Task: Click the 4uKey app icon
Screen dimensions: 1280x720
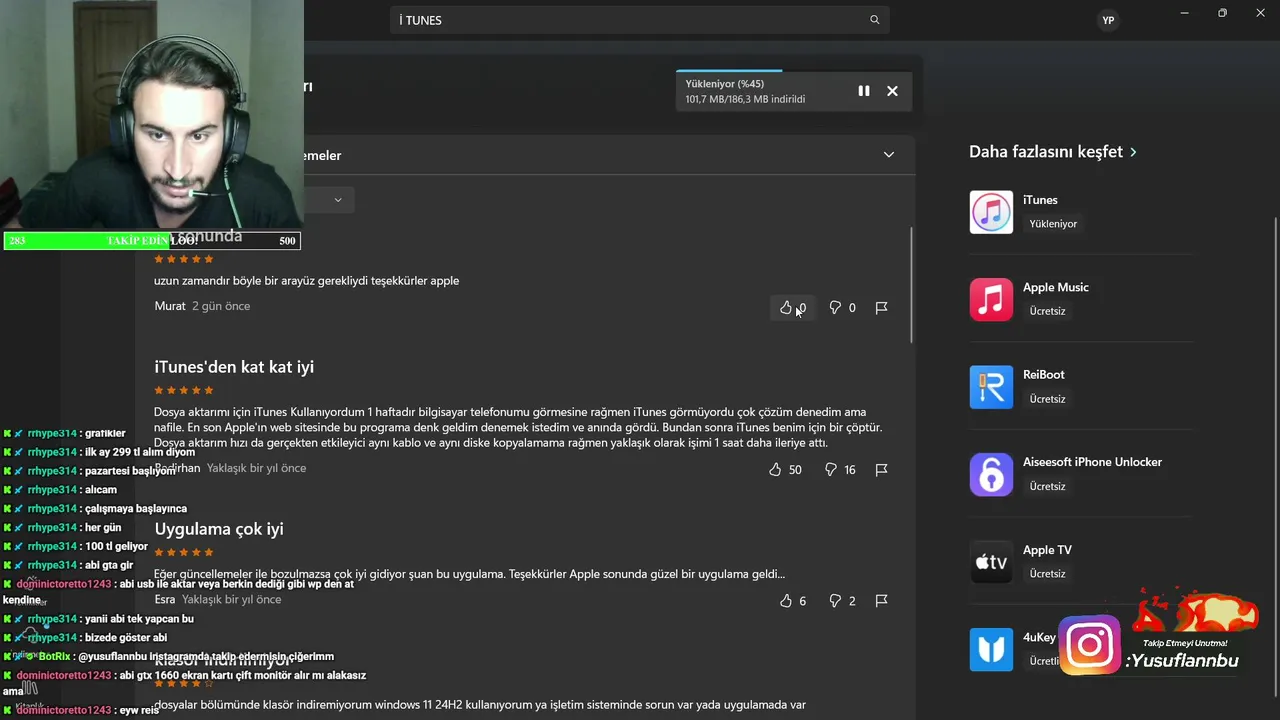Action: click(991, 649)
